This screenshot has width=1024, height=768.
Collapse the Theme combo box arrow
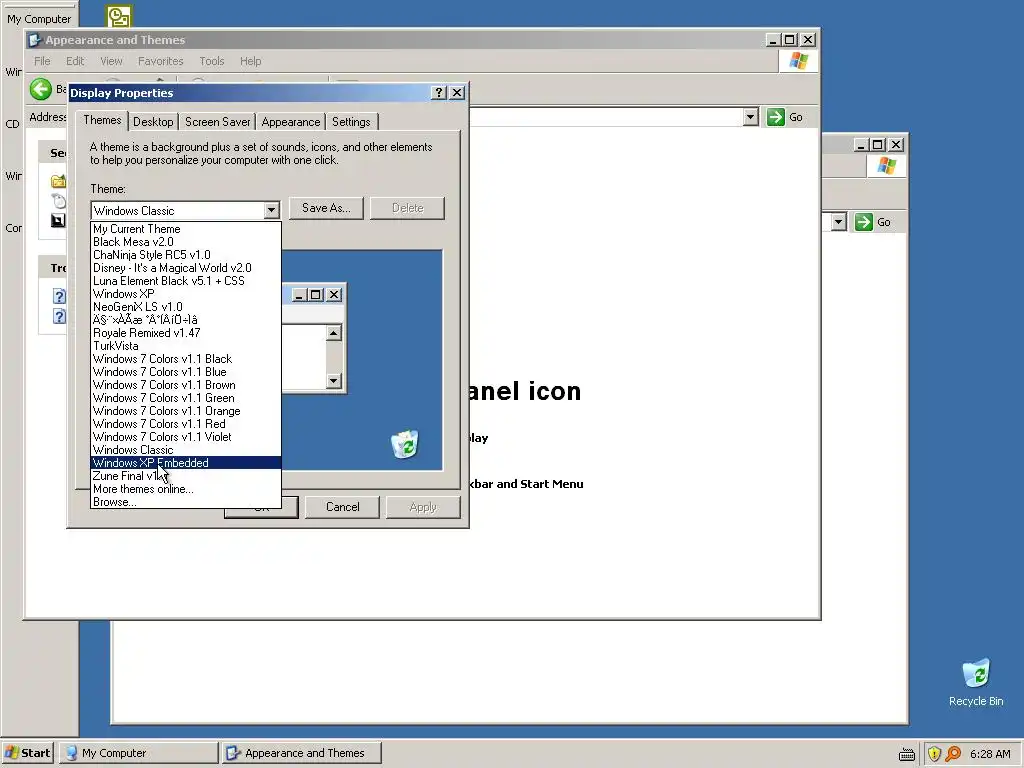coord(271,210)
